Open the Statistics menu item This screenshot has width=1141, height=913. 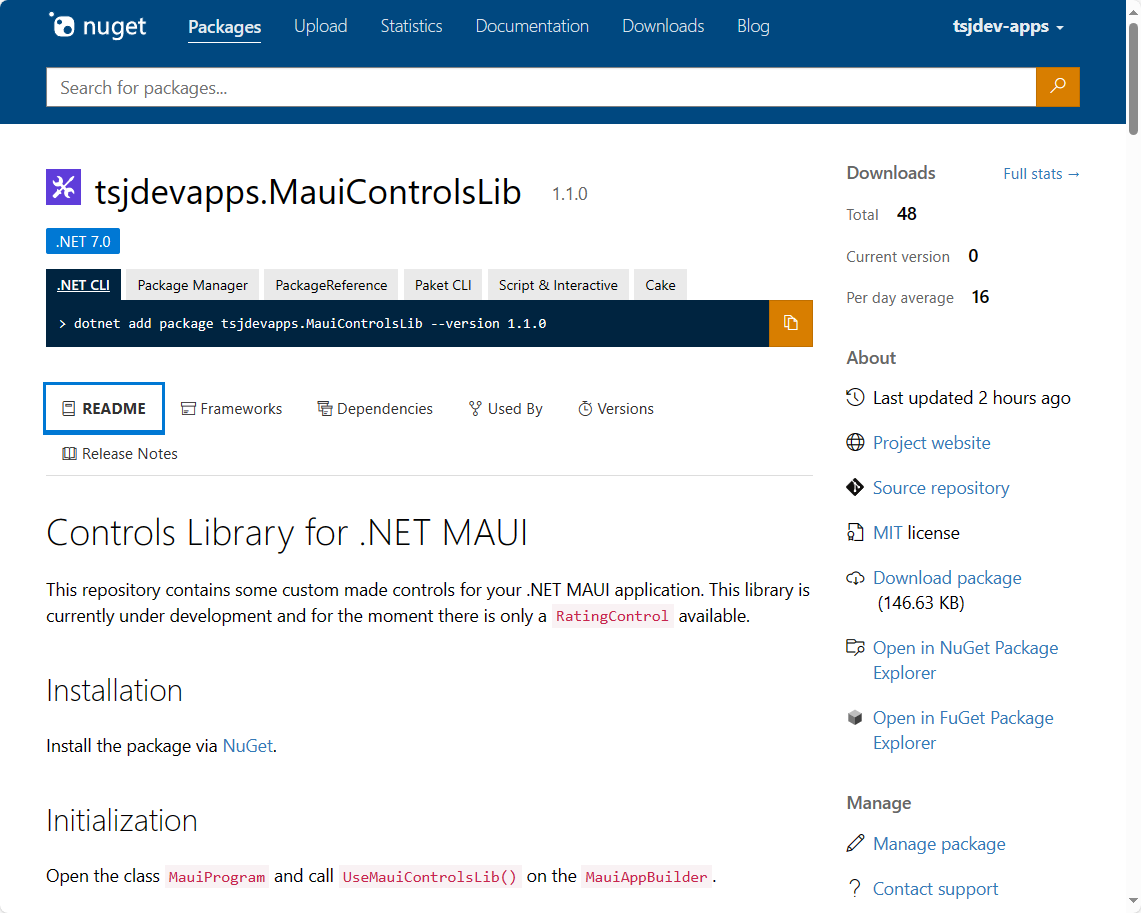tap(411, 27)
